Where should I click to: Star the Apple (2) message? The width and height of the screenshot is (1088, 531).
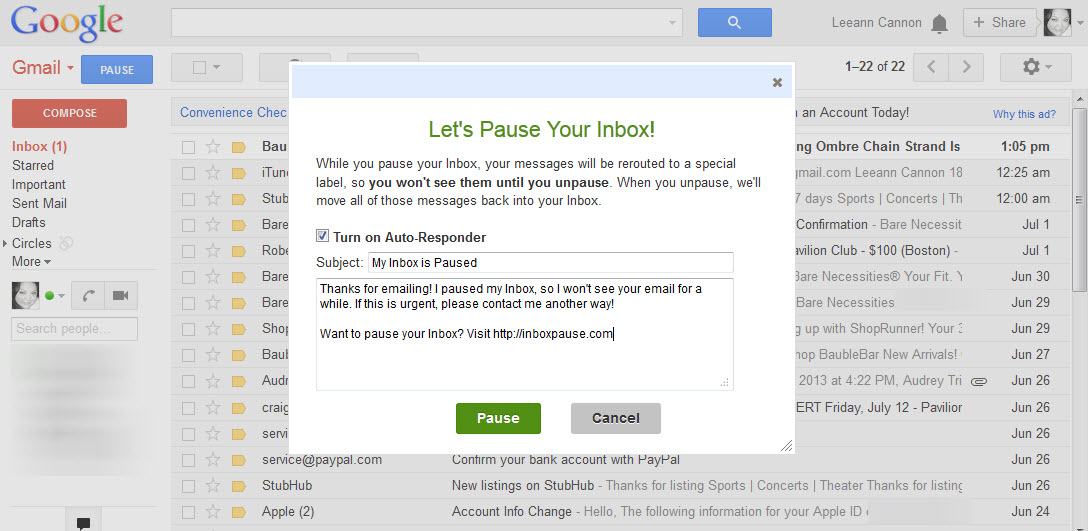coord(213,512)
